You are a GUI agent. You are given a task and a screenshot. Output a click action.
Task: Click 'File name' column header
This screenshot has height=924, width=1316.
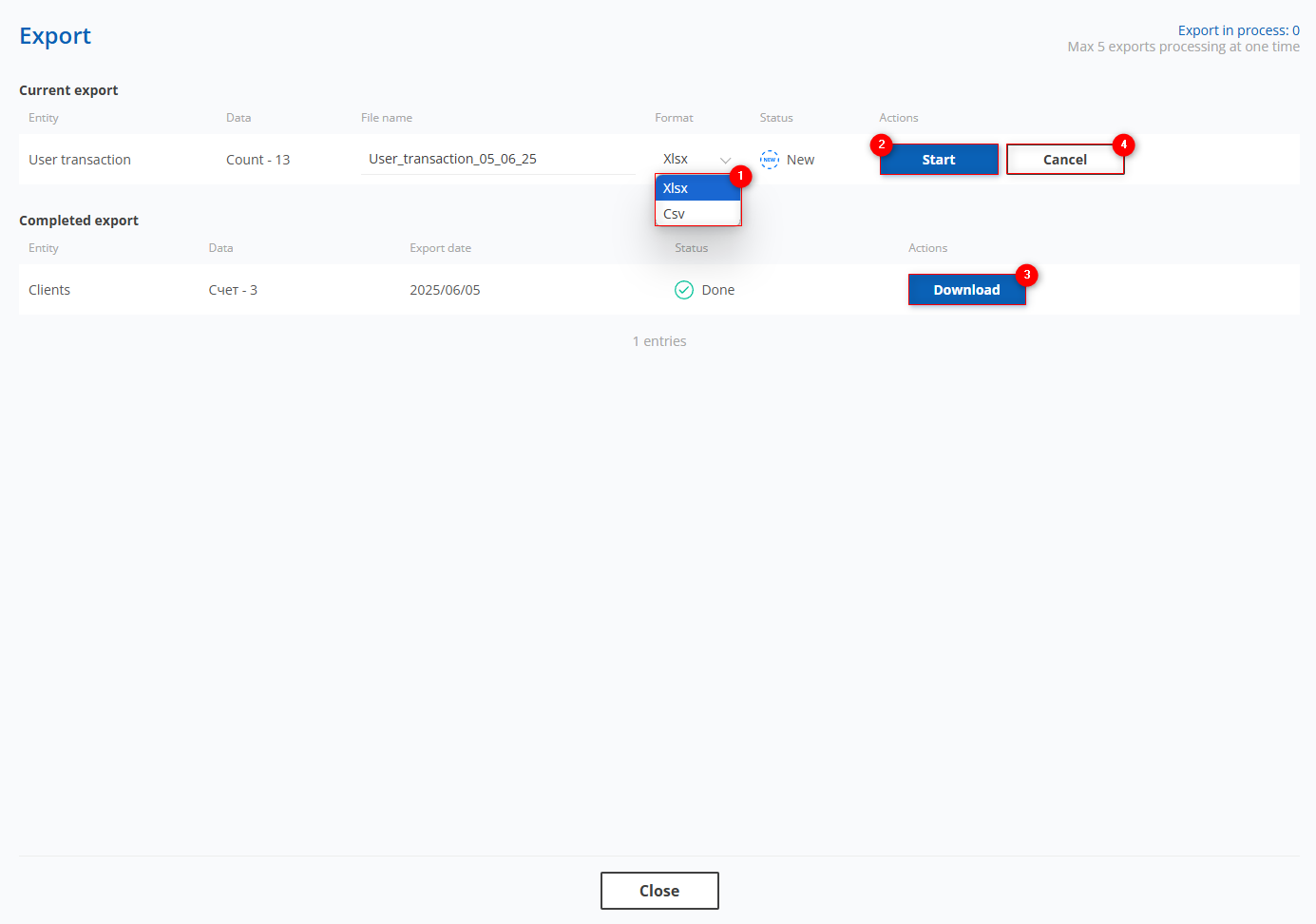[387, 118]
